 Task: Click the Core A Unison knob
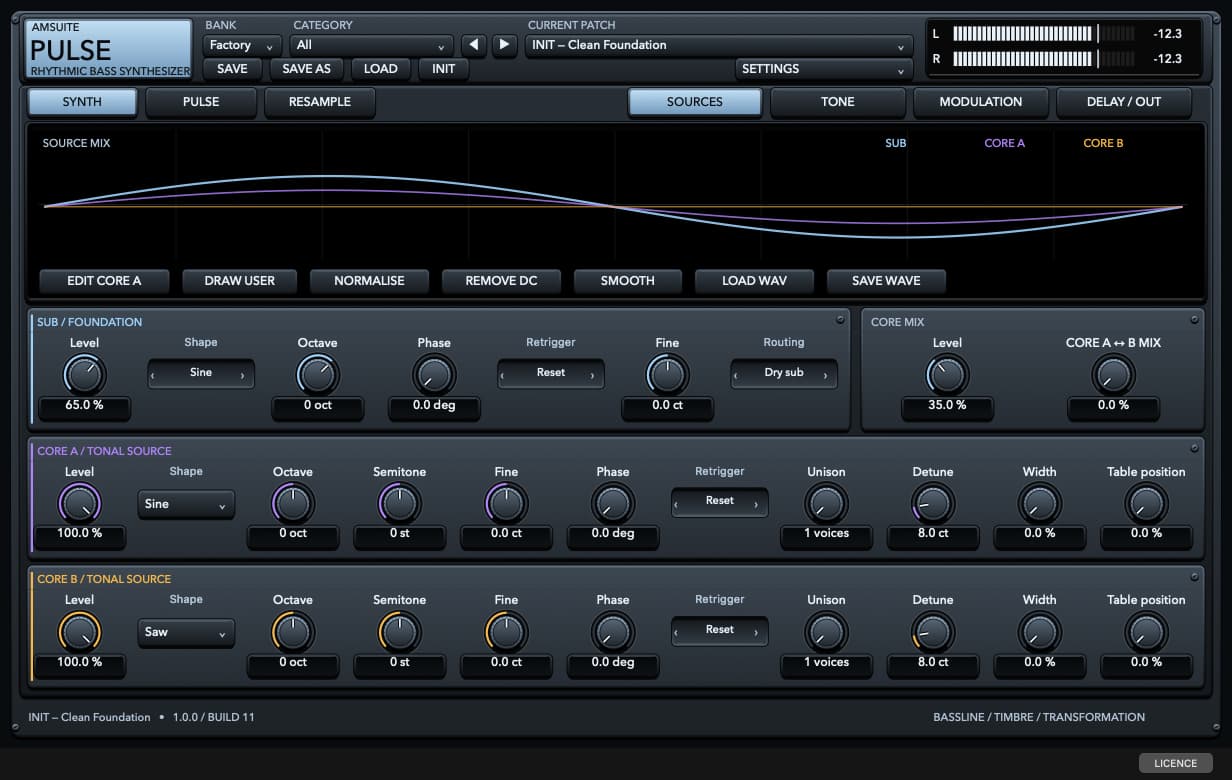(x=826, y=503)
